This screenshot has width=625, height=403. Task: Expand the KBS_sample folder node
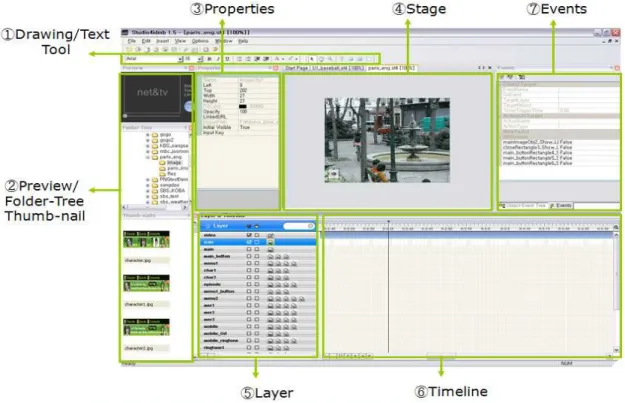148,146
